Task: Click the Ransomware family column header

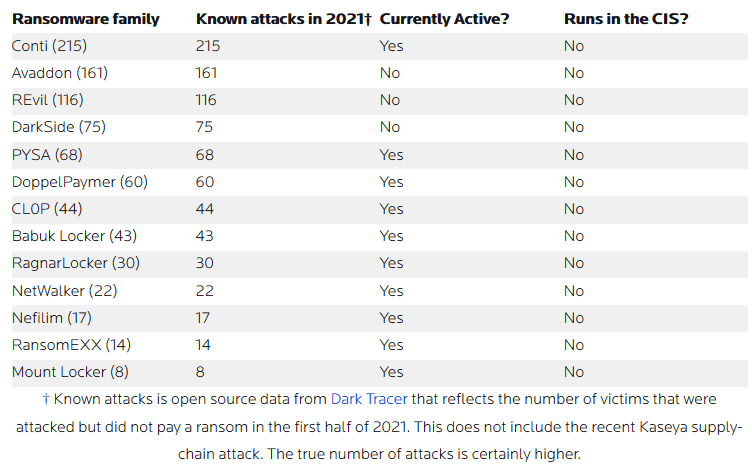Action: point(85,19)
